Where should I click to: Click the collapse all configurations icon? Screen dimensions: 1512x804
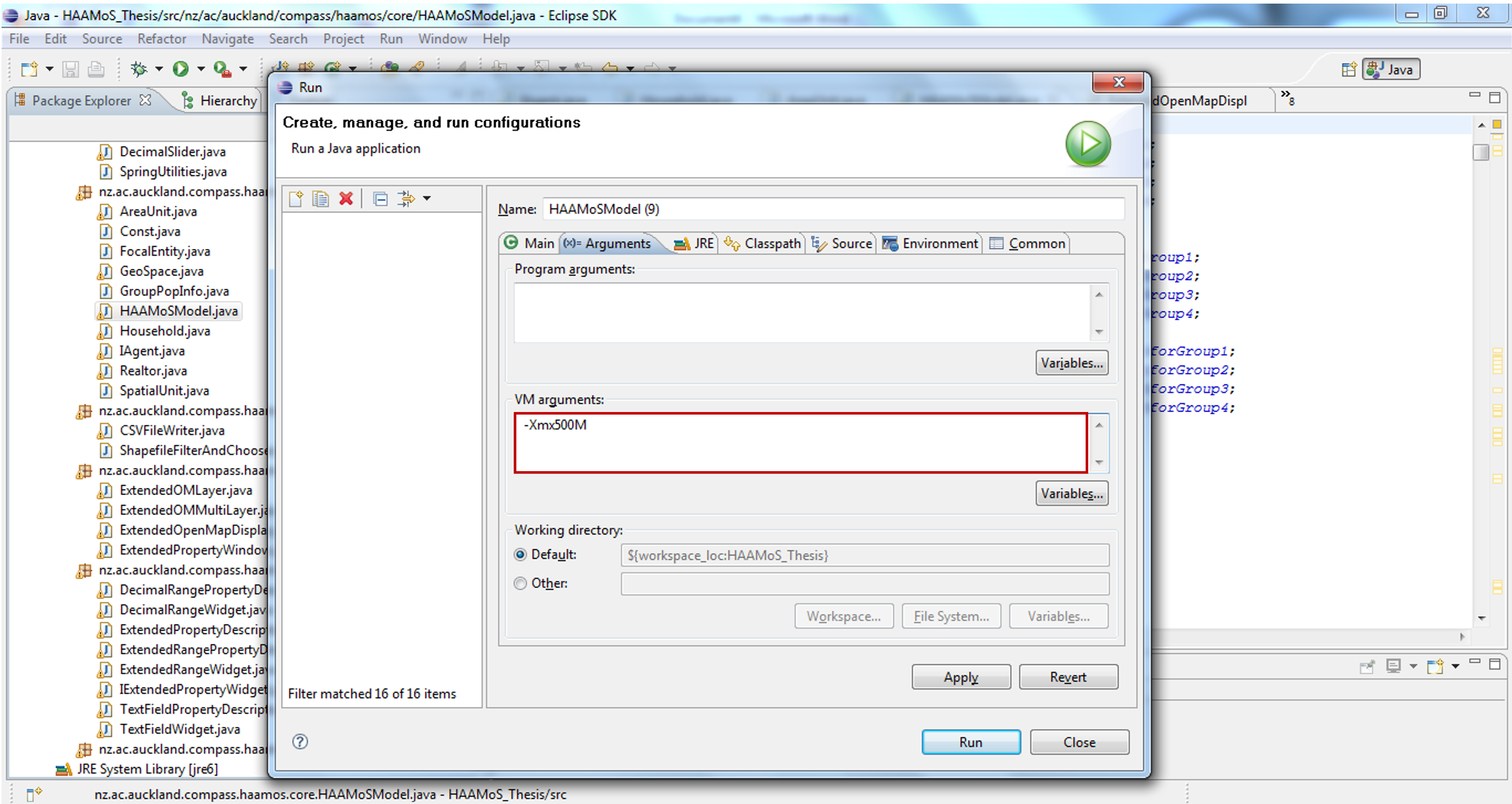click(x=380, y=199)
